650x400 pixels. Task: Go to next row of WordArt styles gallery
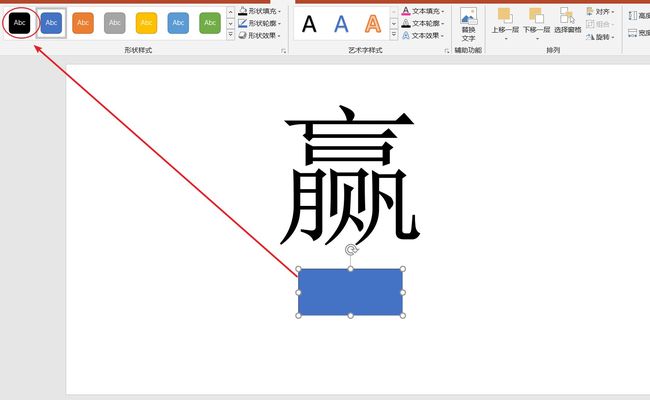click(394, 24)
